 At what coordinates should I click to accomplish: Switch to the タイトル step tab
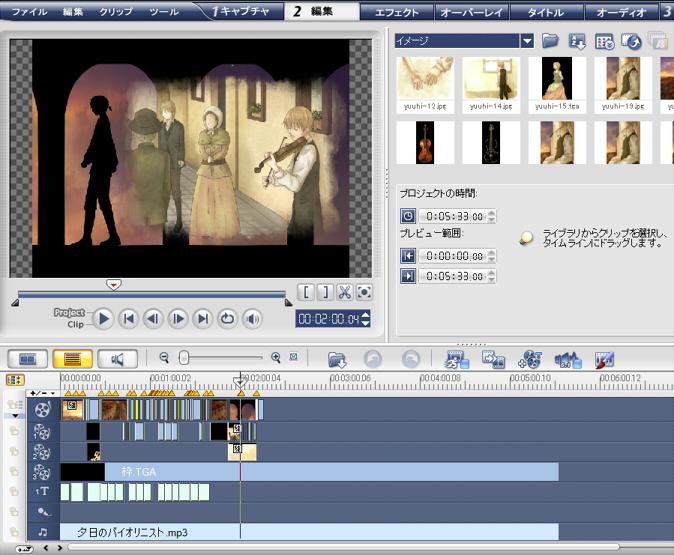[x=546, y=12]
